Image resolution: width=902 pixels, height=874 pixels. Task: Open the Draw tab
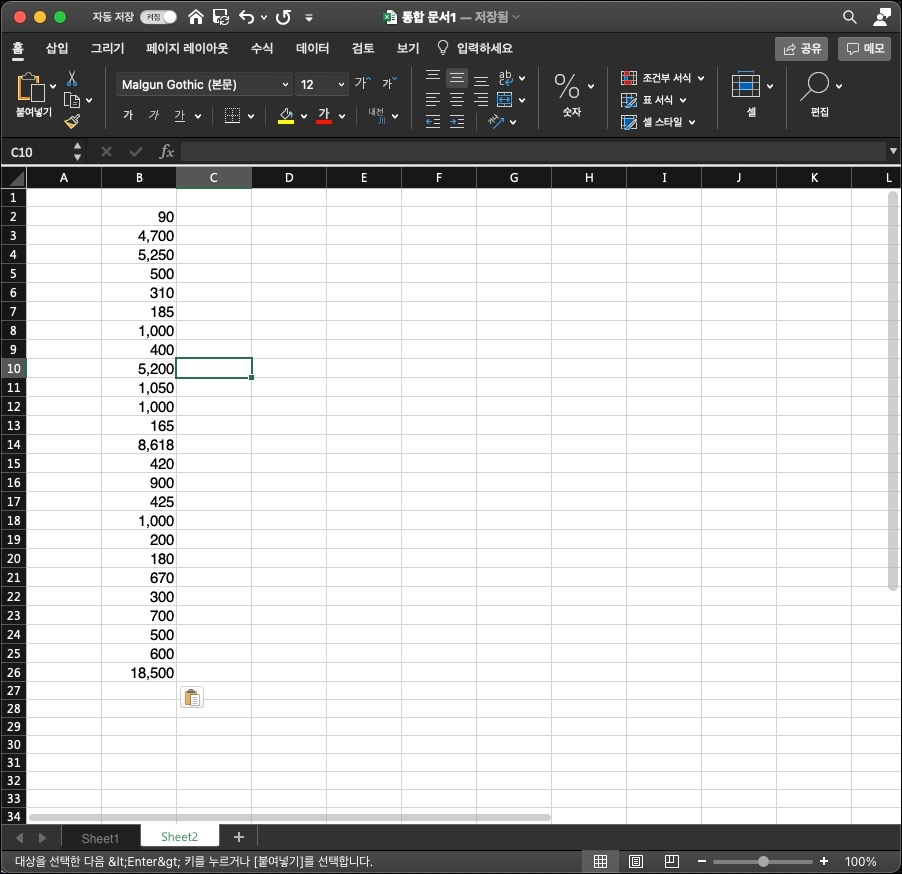[x=108, y=48]
